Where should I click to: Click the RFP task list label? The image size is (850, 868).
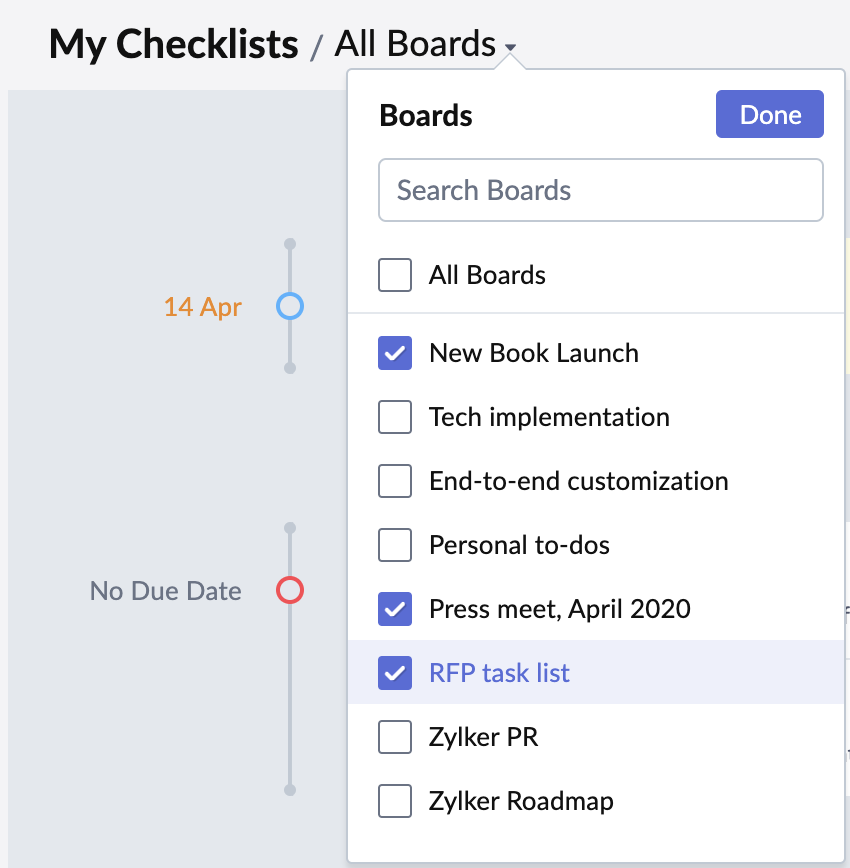(499, 673)
